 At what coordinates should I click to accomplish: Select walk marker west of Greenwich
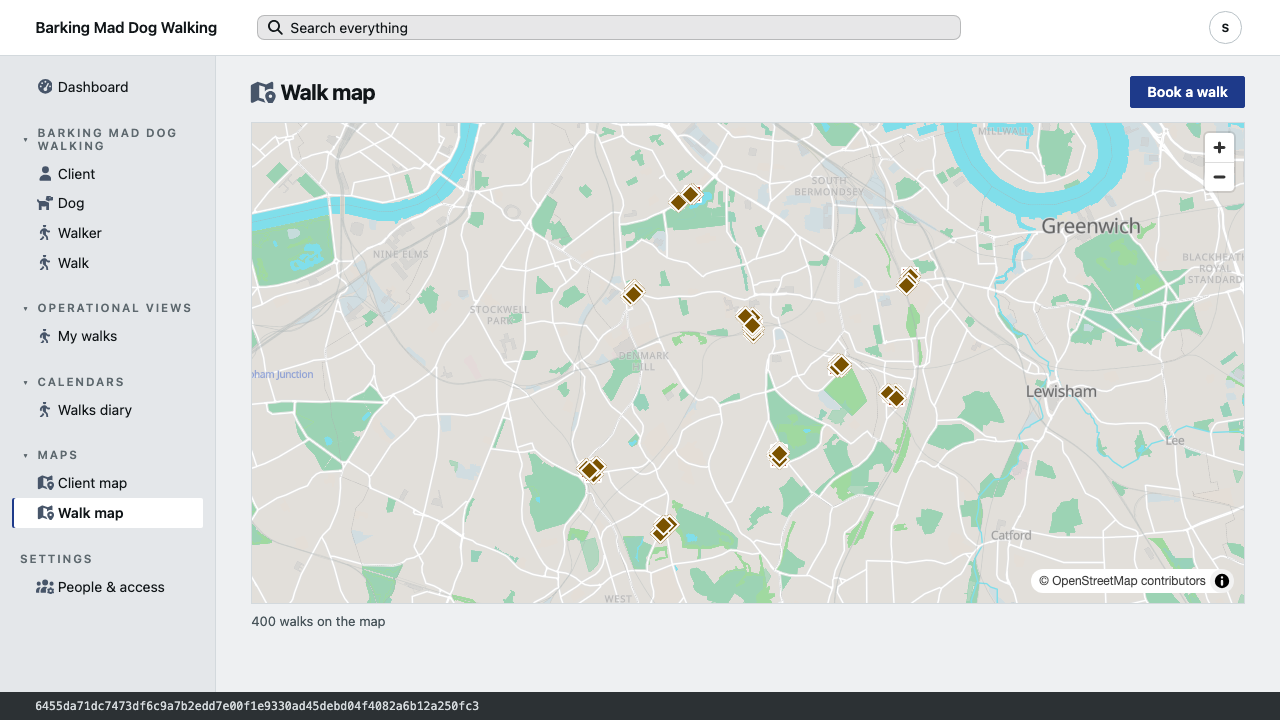(908, 282)
